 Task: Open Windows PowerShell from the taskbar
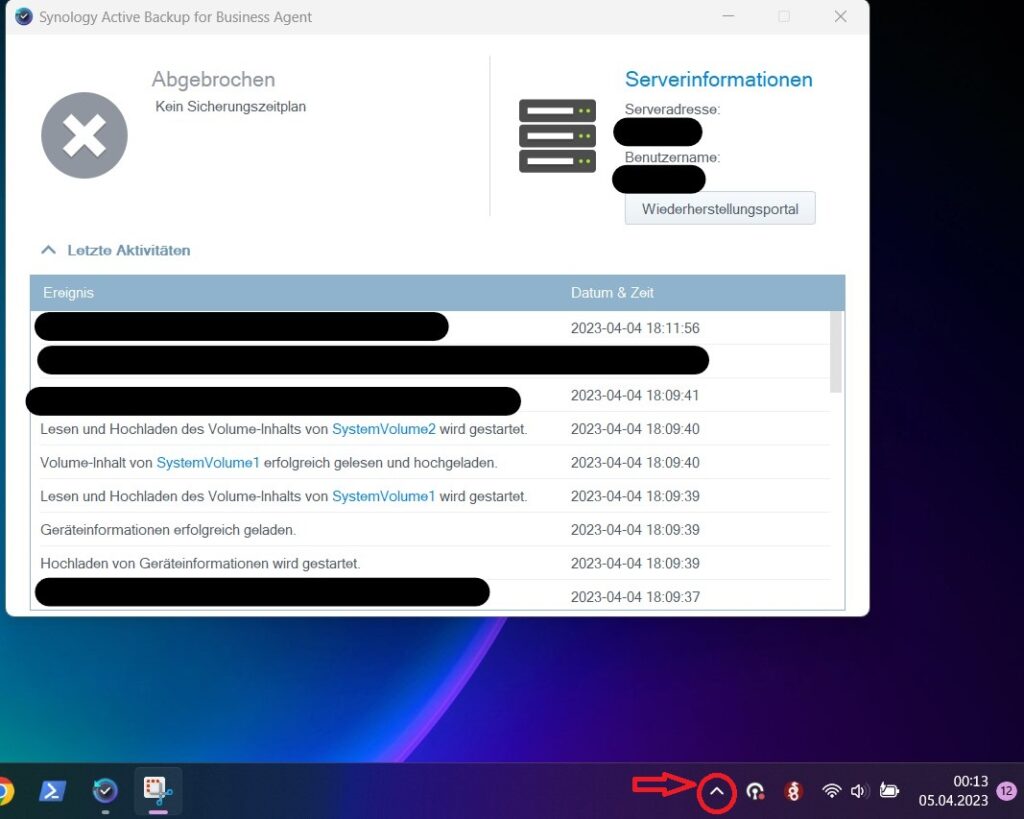click(x=52, y=791)
